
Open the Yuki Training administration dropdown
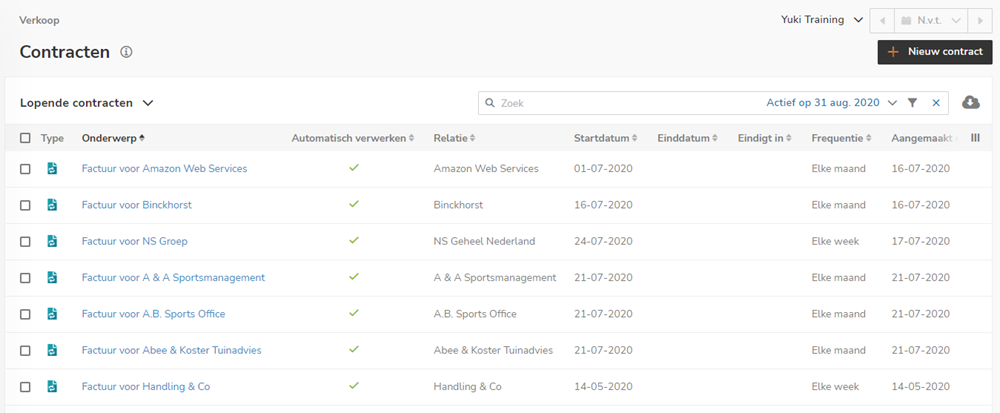(822, 20)
